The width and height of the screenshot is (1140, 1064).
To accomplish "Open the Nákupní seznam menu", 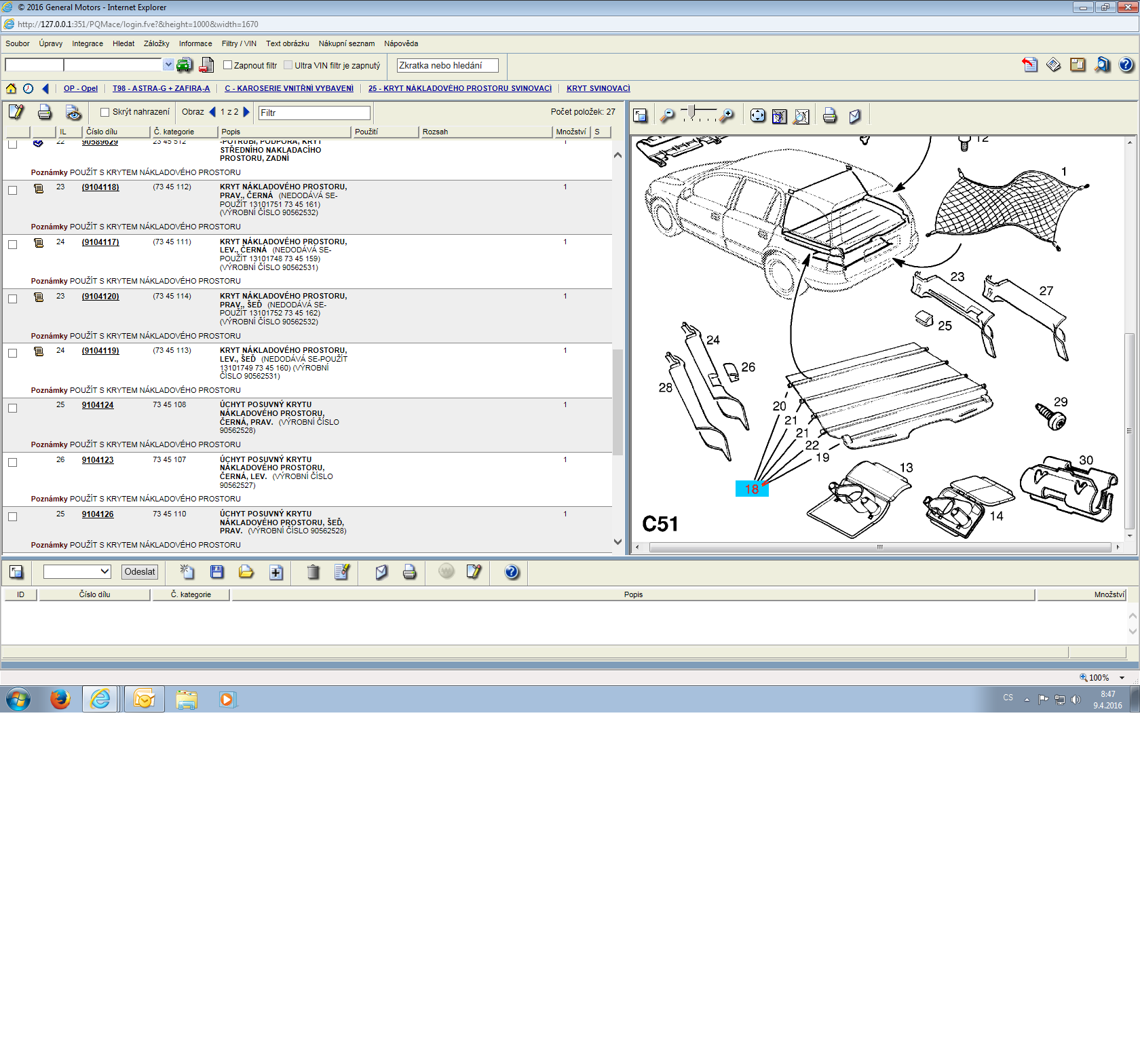I will click(x=346, y=43).
